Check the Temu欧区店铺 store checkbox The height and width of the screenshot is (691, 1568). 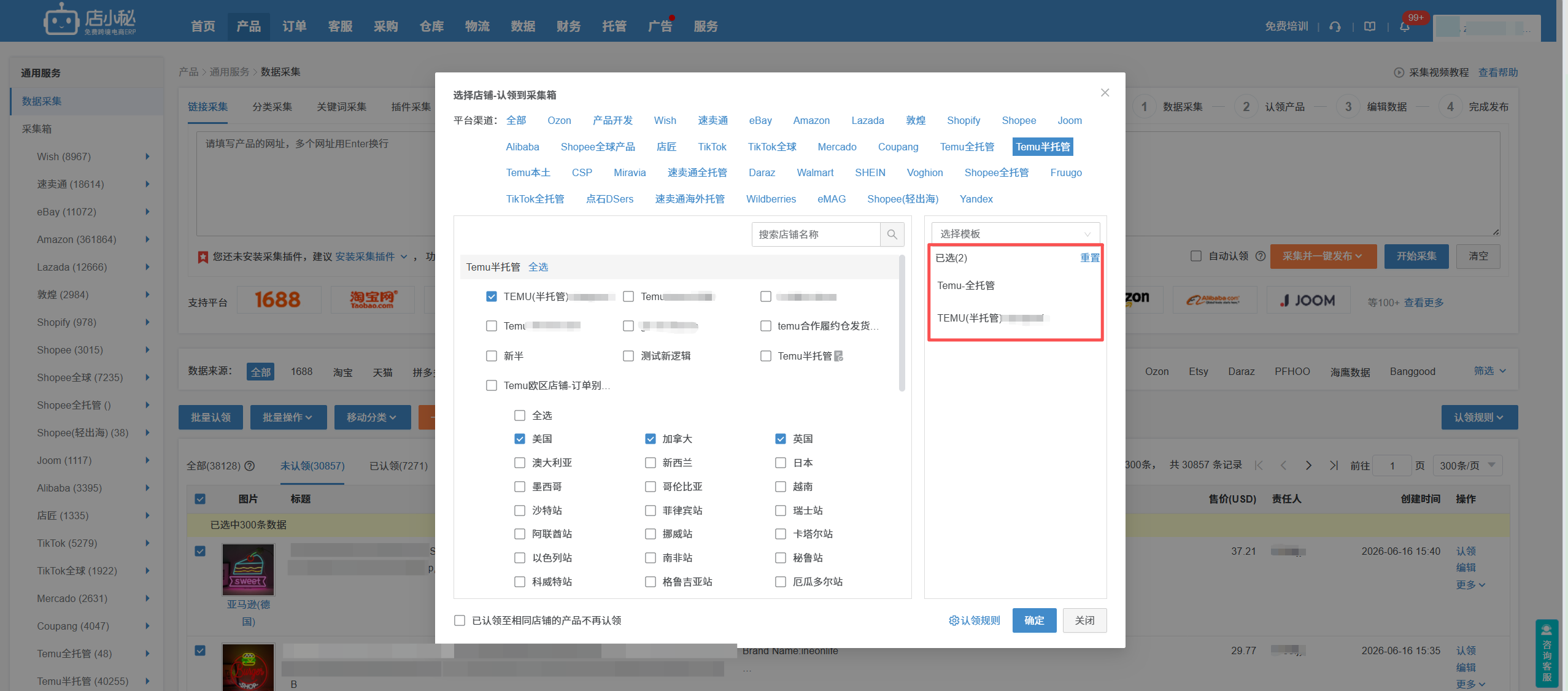point(491,385)
